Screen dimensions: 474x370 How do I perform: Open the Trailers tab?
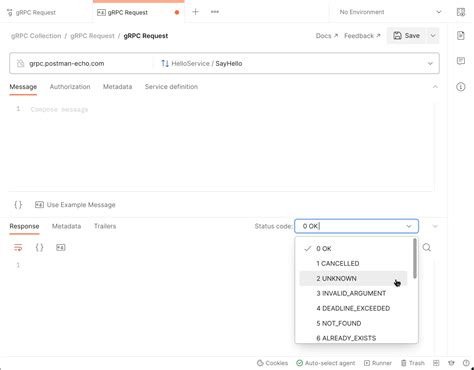coord(105,226)
